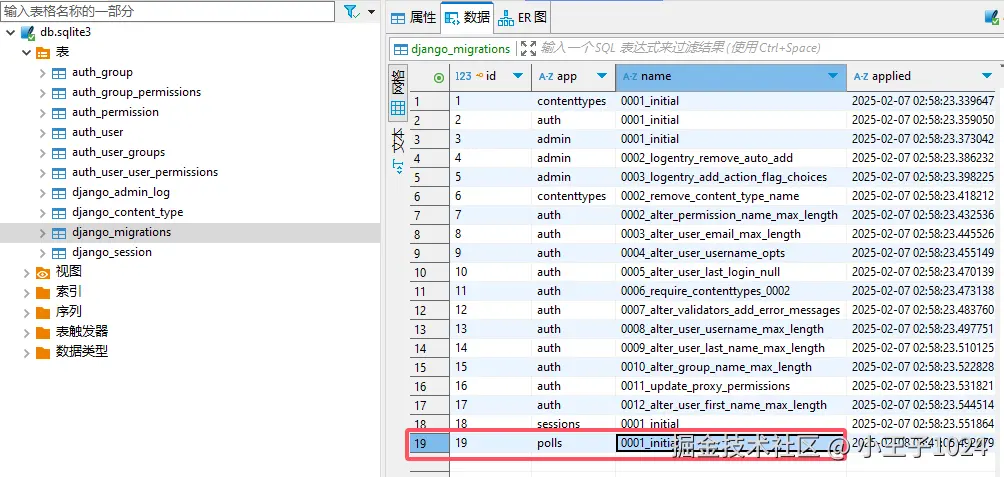This screenshot has width=1004, height=477.
Task: Select the django_session table
Action: coord(112,252)
